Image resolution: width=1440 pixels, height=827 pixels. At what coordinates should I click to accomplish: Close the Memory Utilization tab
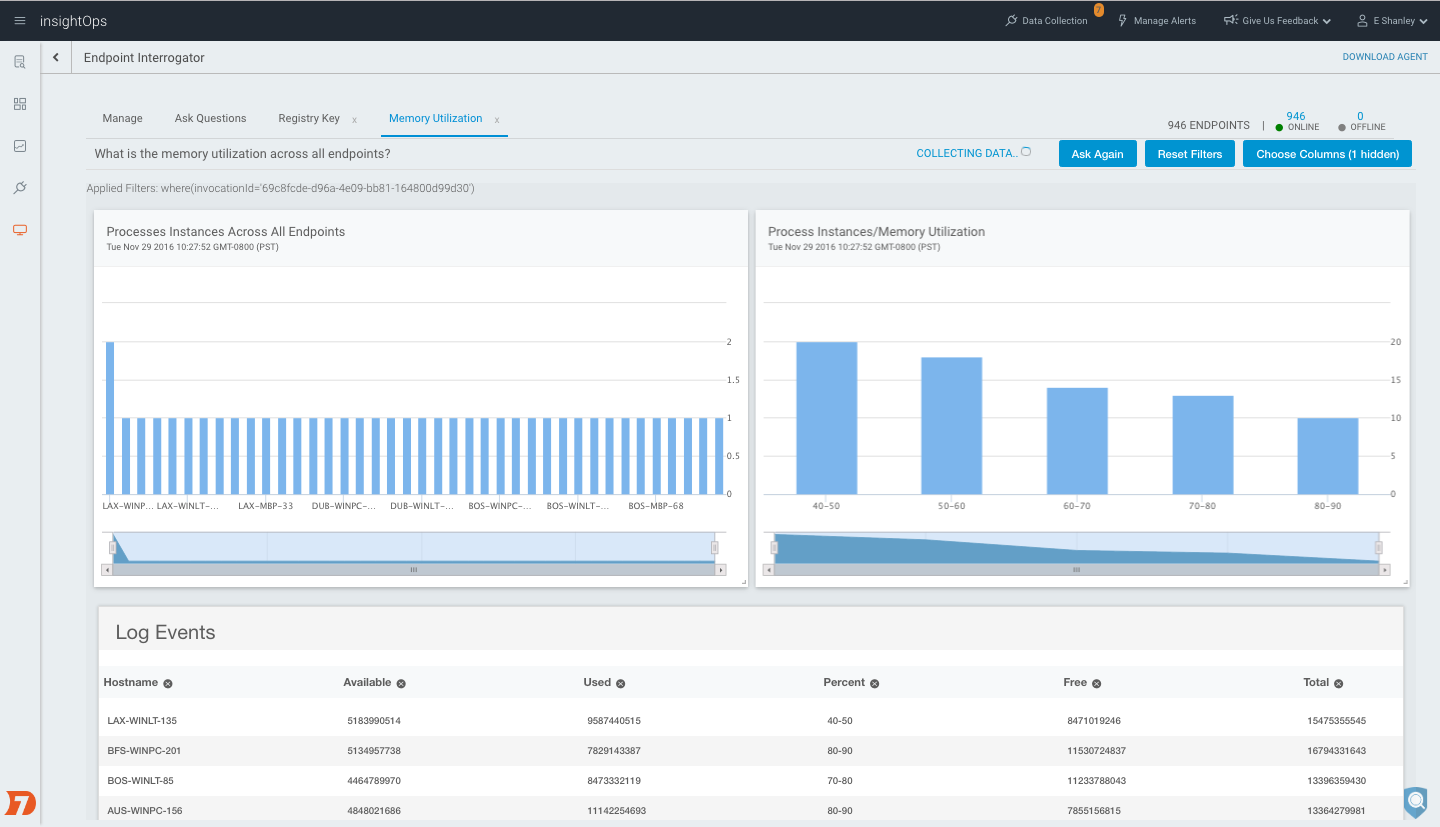pos(497,120)
